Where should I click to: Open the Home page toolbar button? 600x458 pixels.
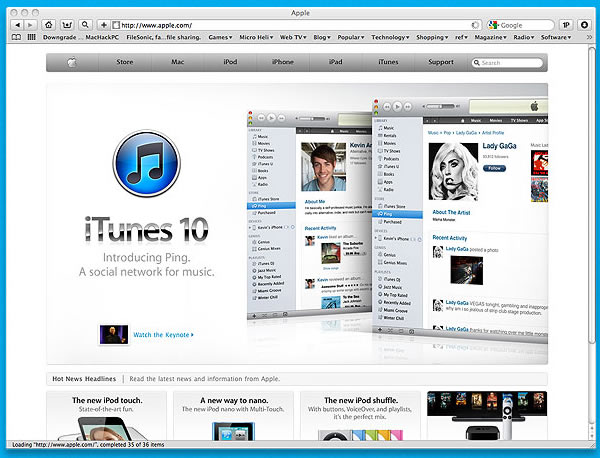pos(48,25)
